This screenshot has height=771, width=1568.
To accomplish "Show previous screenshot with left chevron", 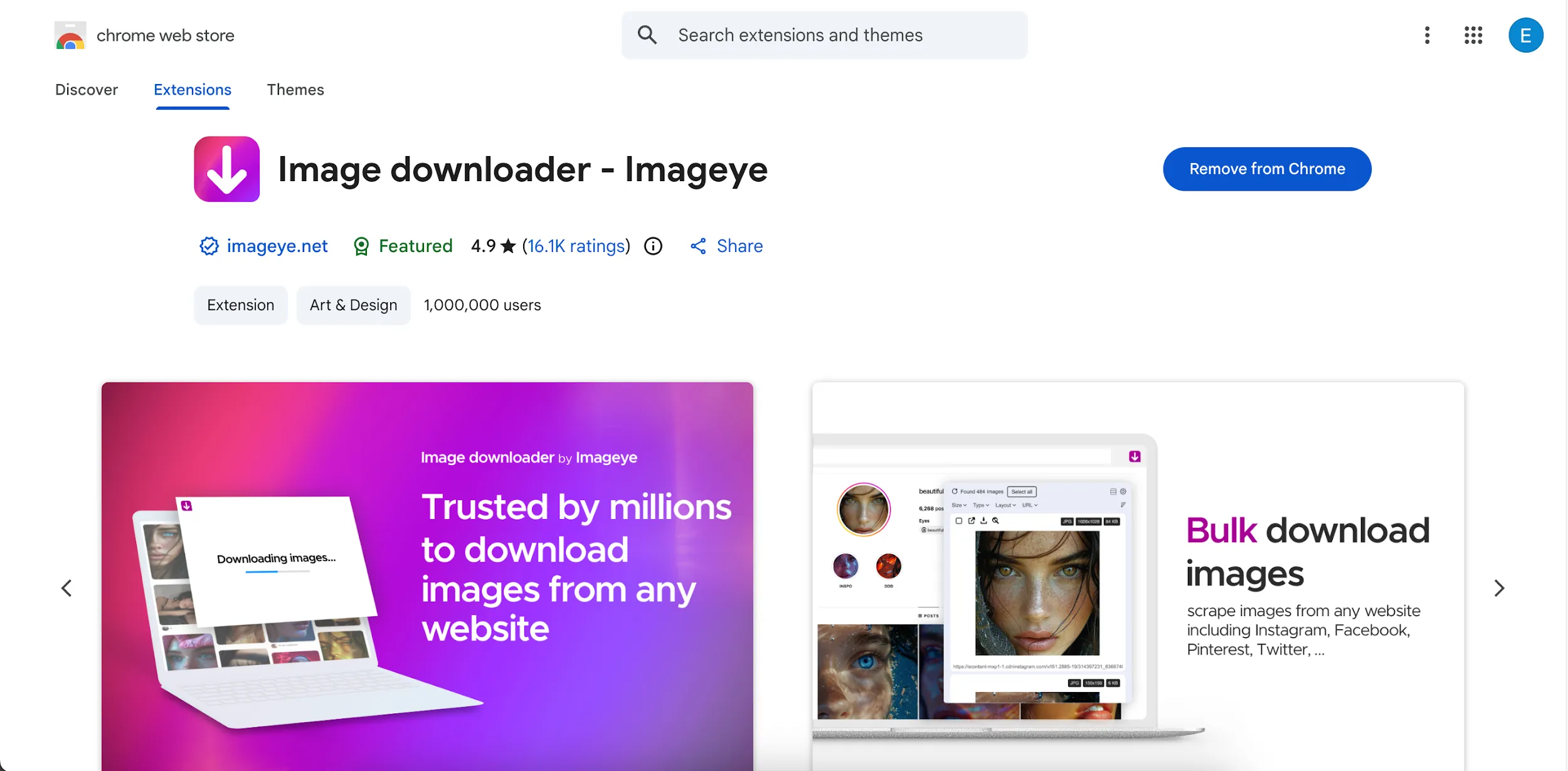I will [66, 588].
